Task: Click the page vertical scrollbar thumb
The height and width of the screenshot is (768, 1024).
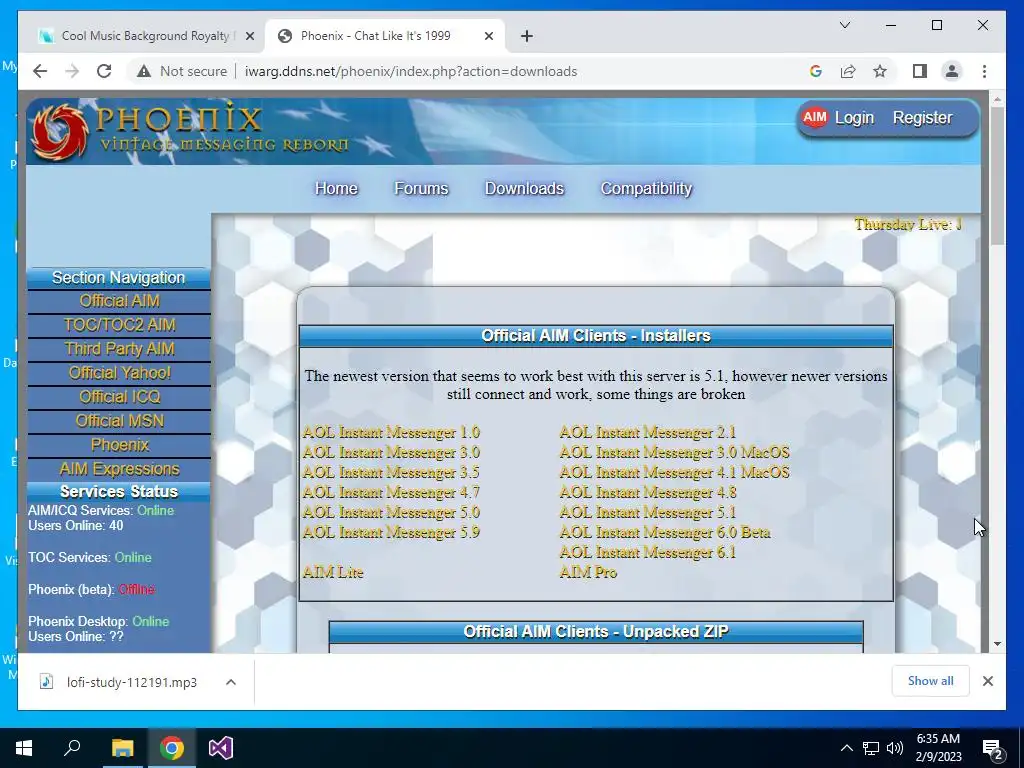Action: point(997,175)
